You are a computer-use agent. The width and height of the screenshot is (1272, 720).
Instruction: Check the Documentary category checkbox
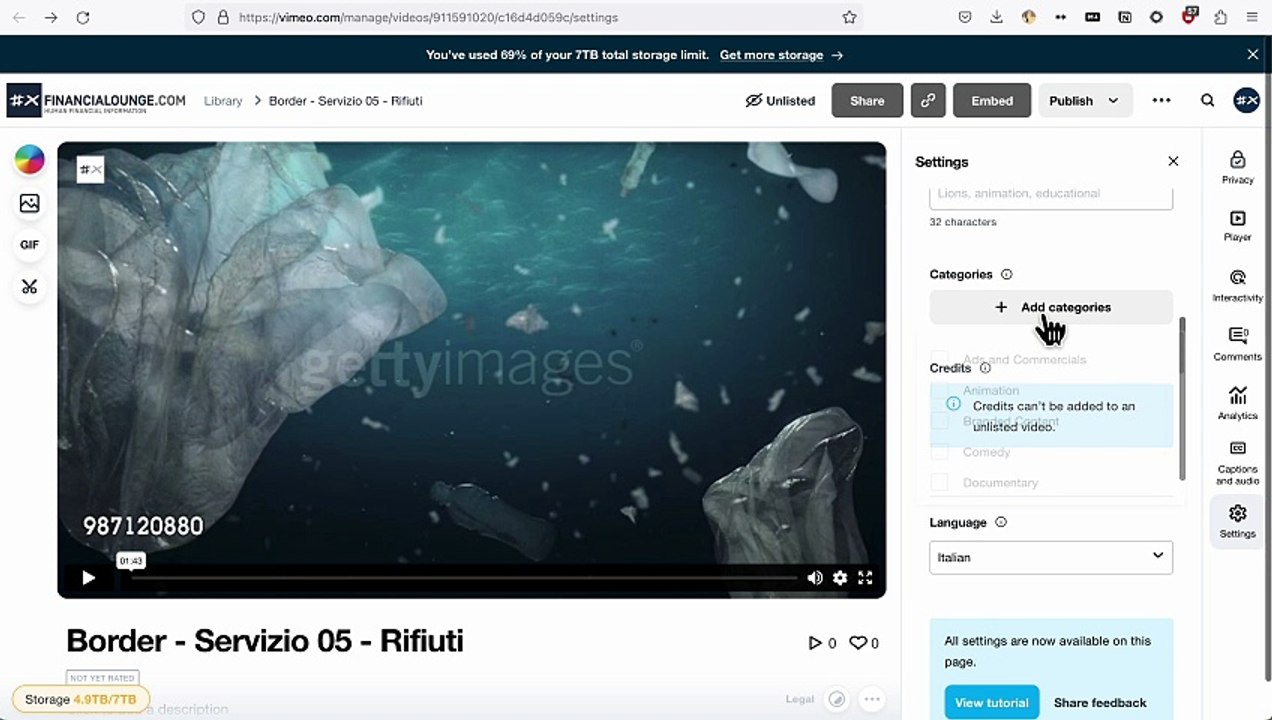(x=939, y=482)
